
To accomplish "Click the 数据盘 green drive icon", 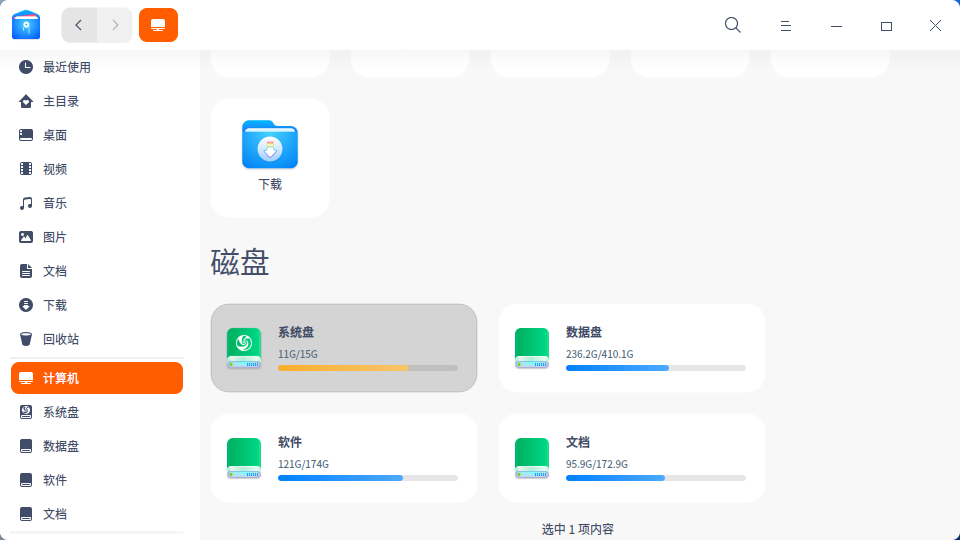I will [x=532, y=348].
